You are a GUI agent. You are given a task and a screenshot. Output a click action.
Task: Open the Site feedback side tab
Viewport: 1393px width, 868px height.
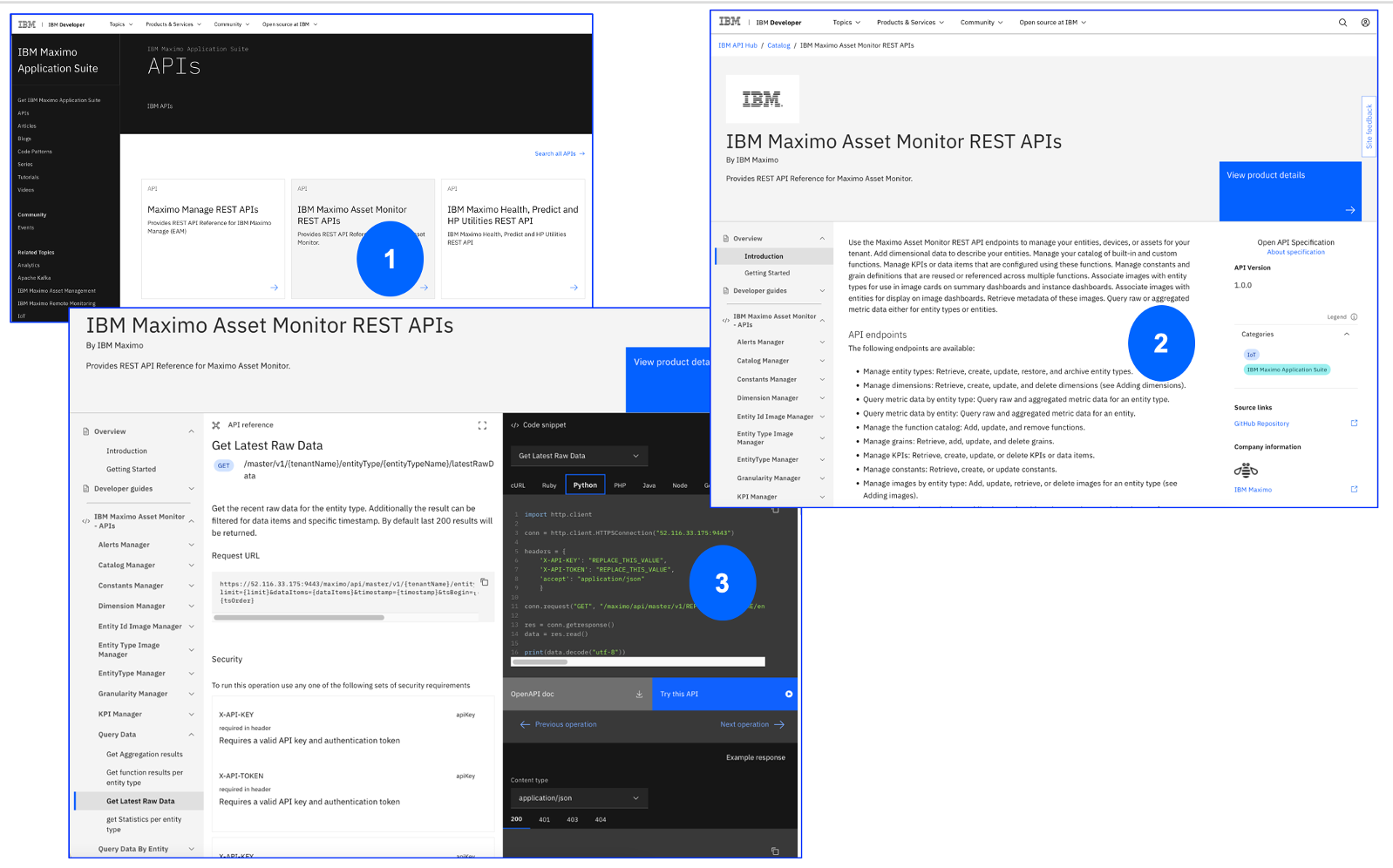(x=1369, y=126)
